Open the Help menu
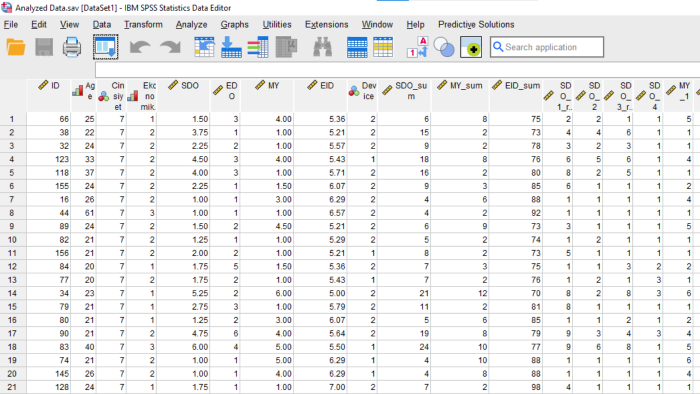 click(415, 25)
